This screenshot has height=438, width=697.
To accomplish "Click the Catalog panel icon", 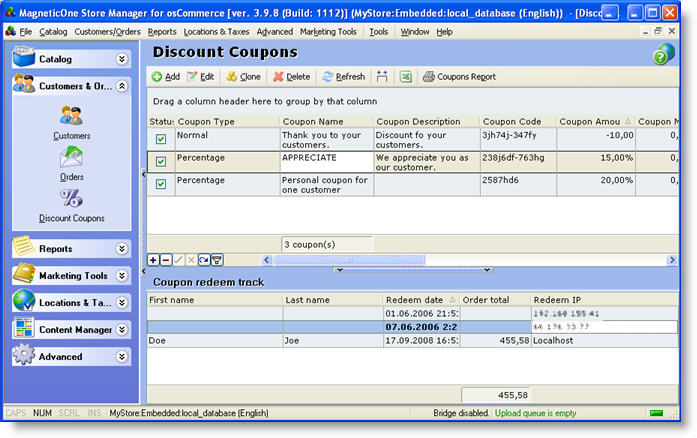I will pyautogui.click(x=24, y=57).
